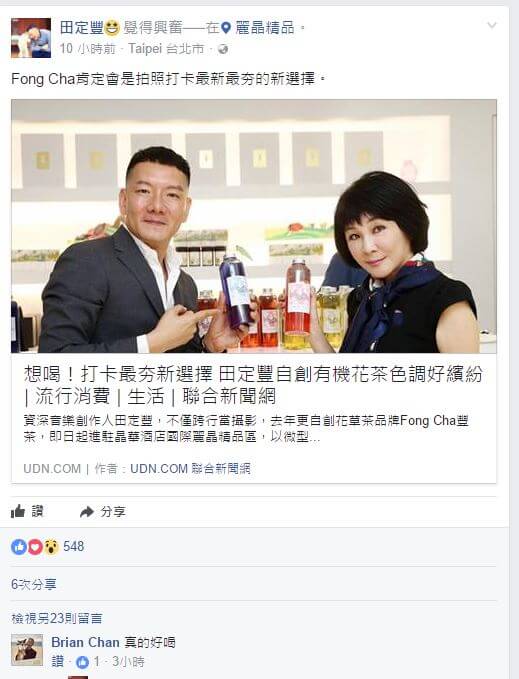The image size is (519, 679).
Task: Toggle the thumbs-up 讚 button on the post
Action: (x=27, y=511)
